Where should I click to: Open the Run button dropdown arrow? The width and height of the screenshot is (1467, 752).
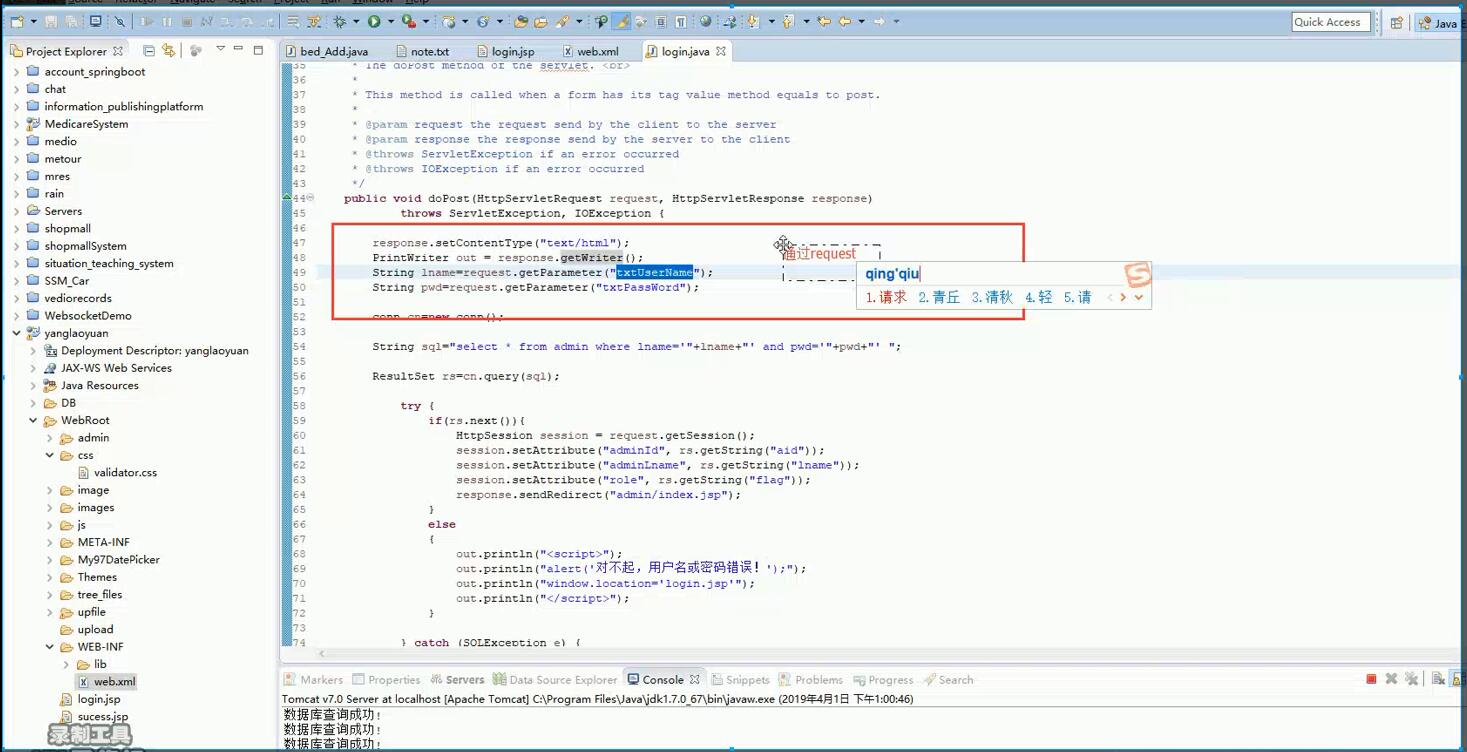390,21
